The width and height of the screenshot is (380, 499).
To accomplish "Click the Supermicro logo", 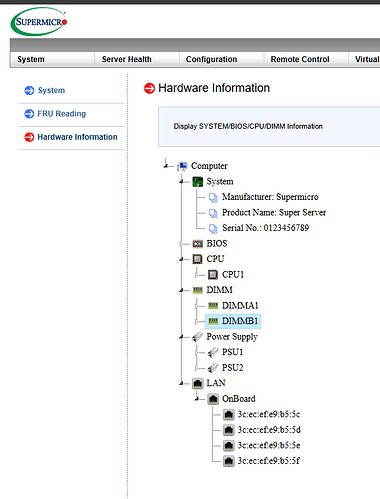I will tap(39, 22).
